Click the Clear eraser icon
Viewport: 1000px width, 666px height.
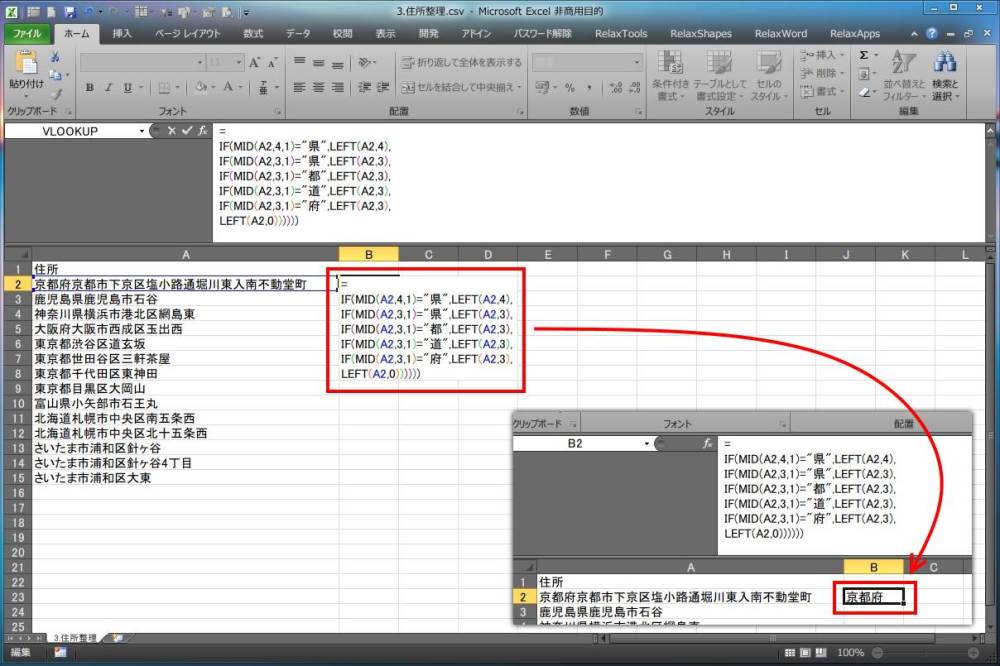pyautogui.click(x=864, y=92)
